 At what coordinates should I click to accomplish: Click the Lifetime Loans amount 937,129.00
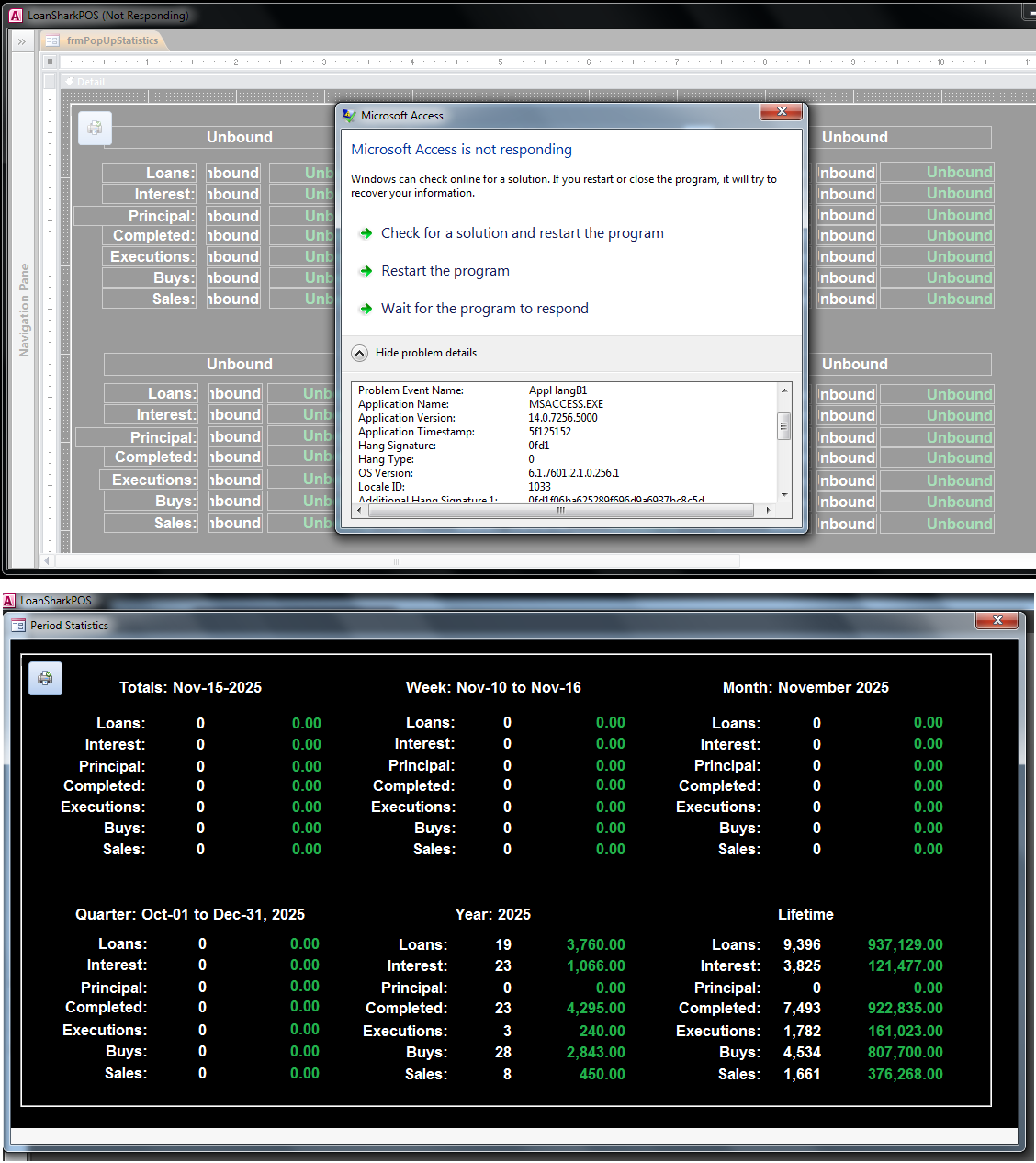pyautogui.click(x=905, y=944)
